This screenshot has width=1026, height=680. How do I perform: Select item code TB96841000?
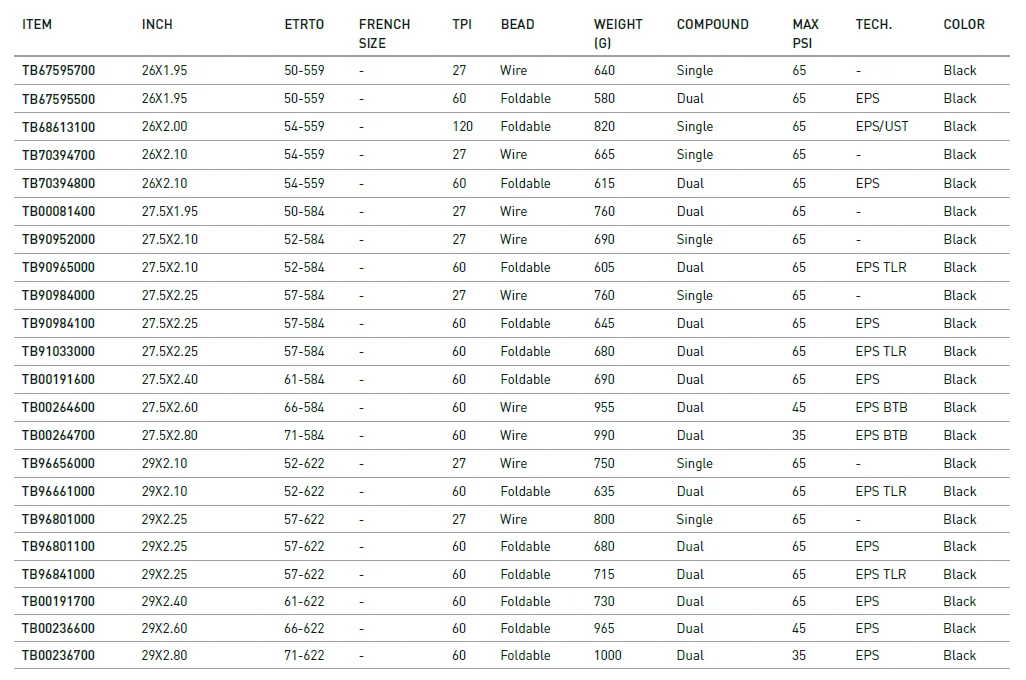click(59, 574)
